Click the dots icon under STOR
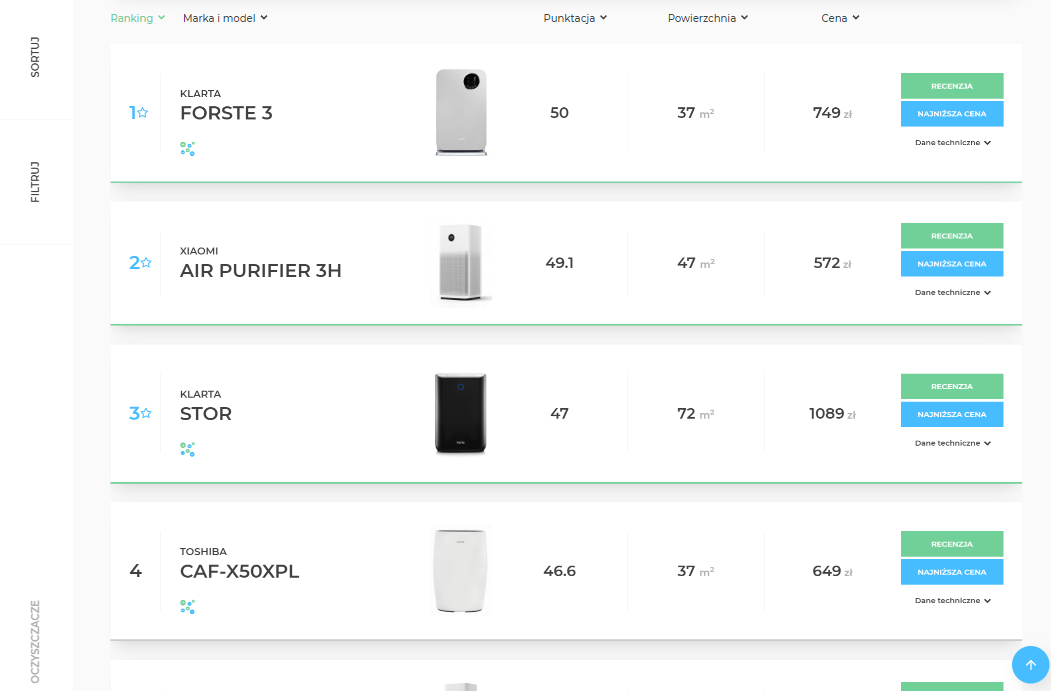Viewport: 1051px width, 691px height. pos(187,449)
